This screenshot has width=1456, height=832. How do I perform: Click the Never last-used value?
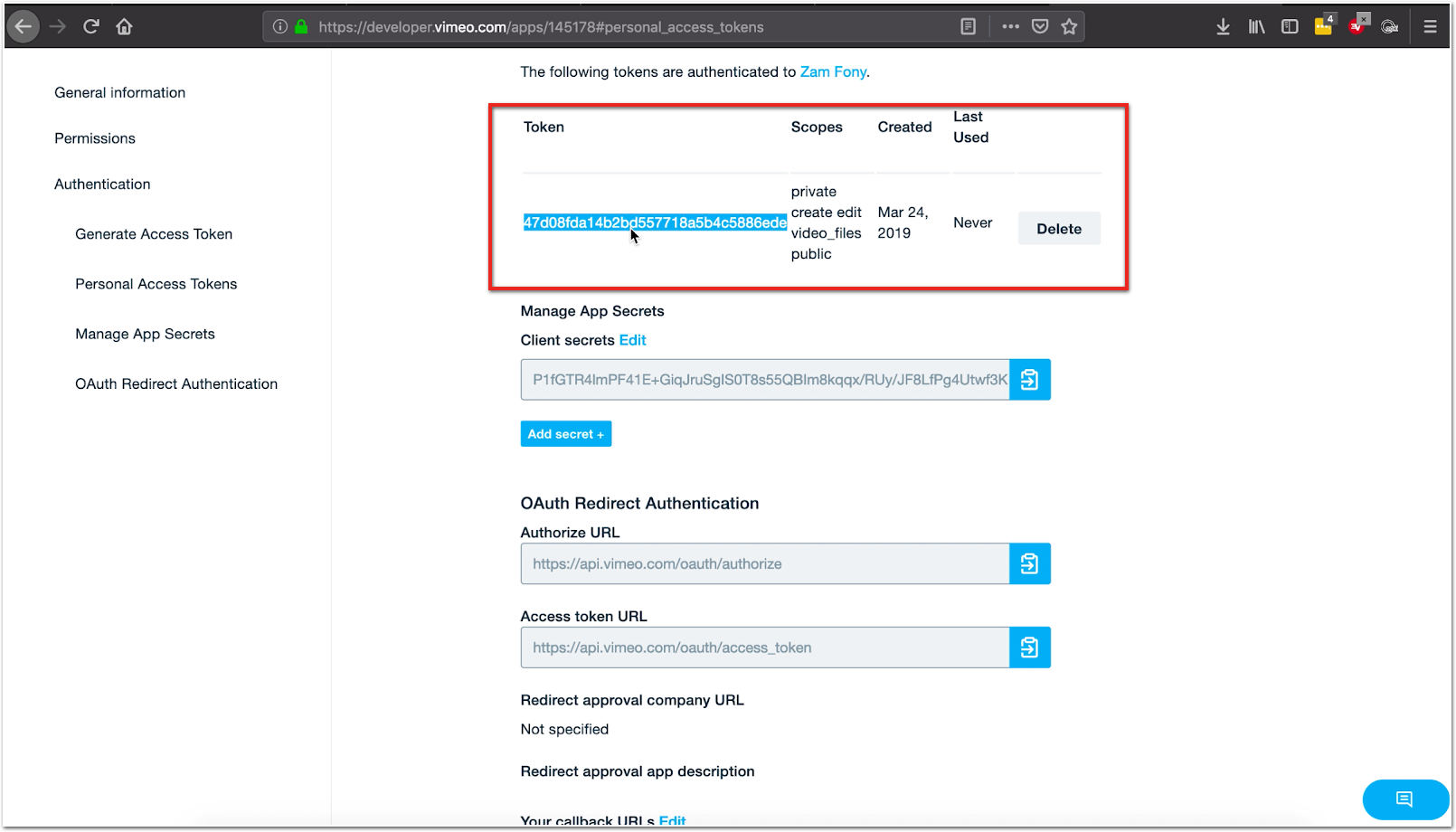[x=973, y=222]
